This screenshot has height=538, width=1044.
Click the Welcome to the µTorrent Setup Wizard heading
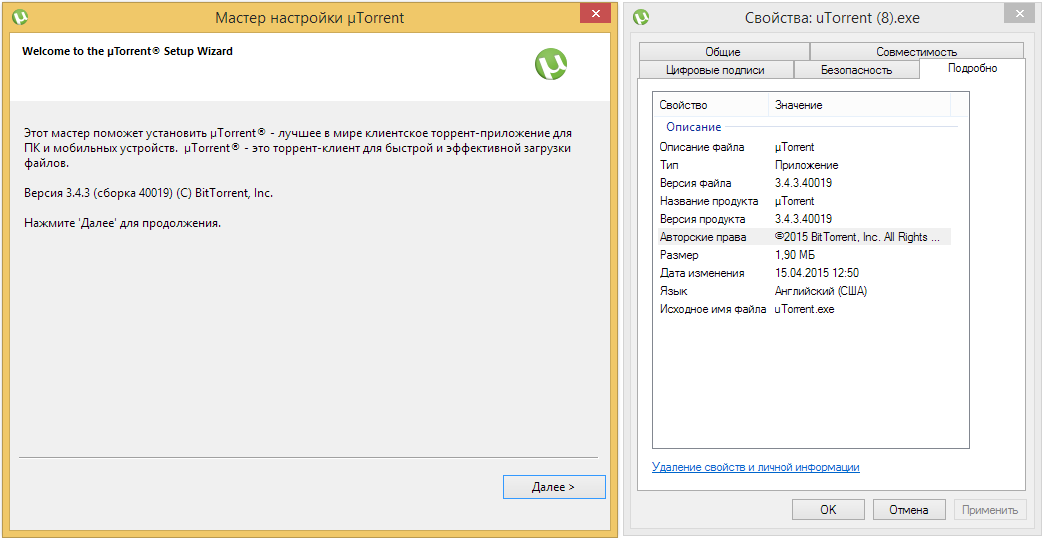pos(128,51)
